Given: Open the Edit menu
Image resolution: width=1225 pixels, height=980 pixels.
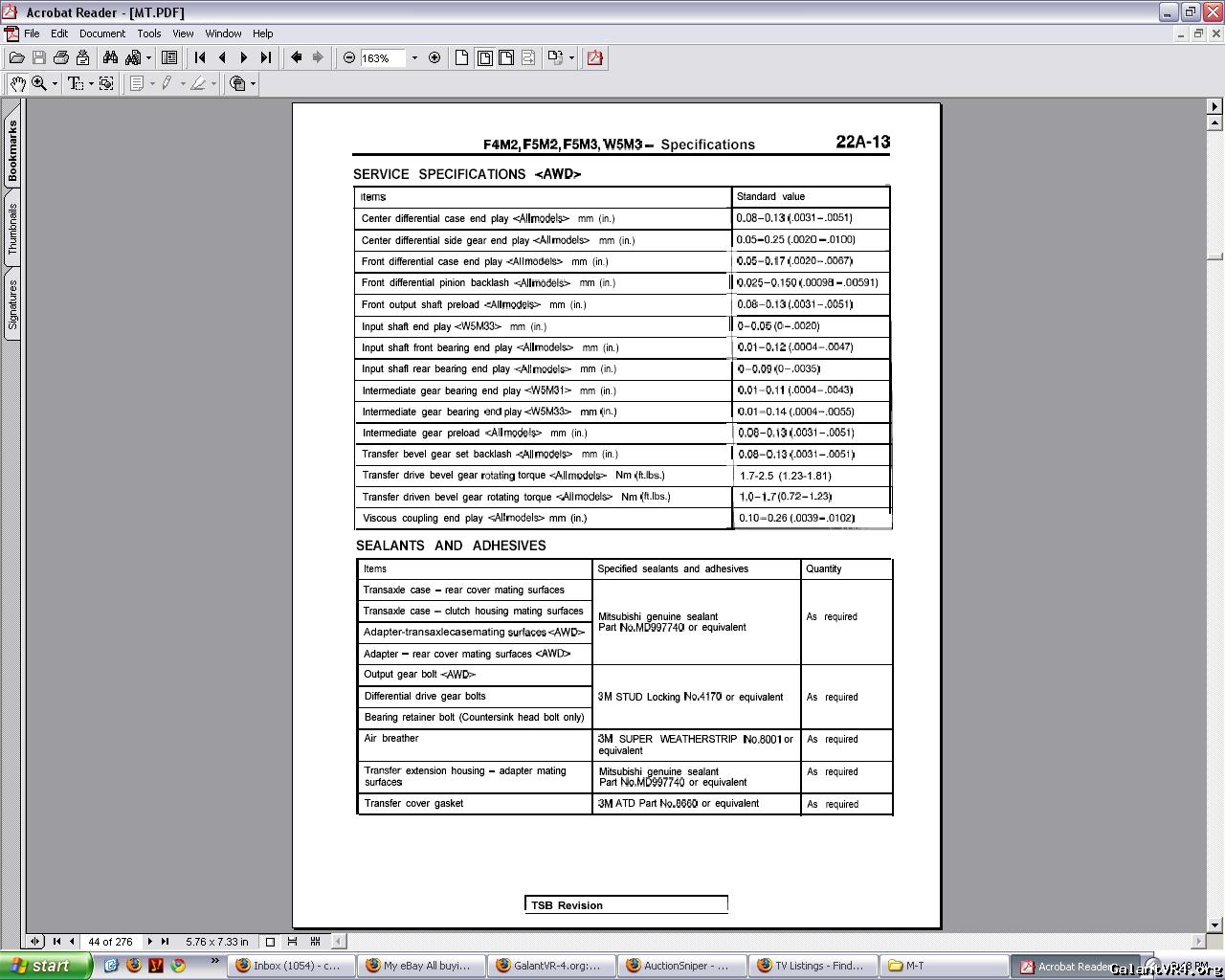Looking at the screenshot, I should [59, 33].
